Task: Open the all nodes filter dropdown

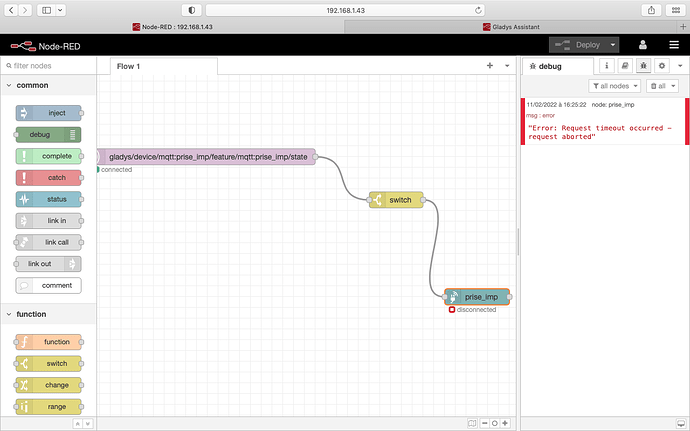Action: tap(615, 86)
